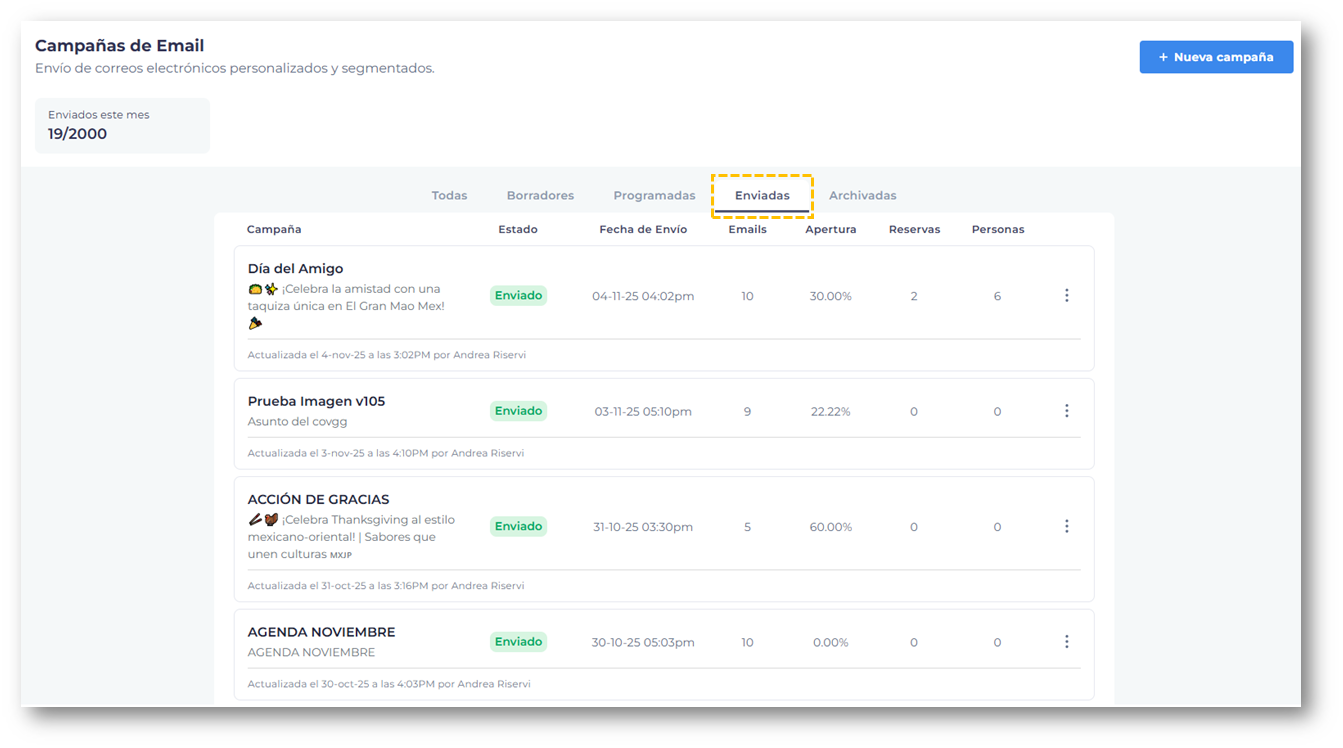Switch to the Todas tab
This screenshot has width=1343, height=748.
click(449, 196)
